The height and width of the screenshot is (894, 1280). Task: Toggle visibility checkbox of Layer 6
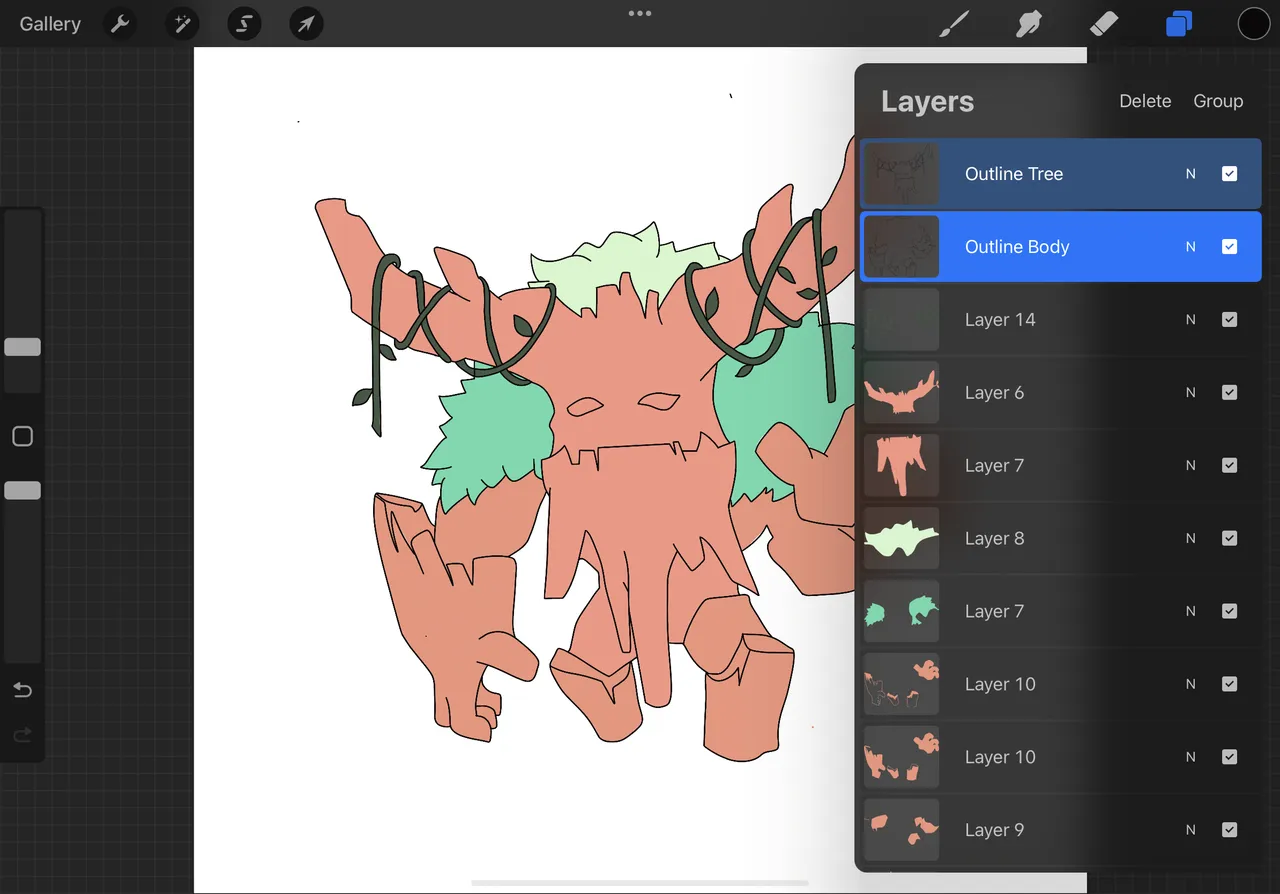coord(1230,393)
